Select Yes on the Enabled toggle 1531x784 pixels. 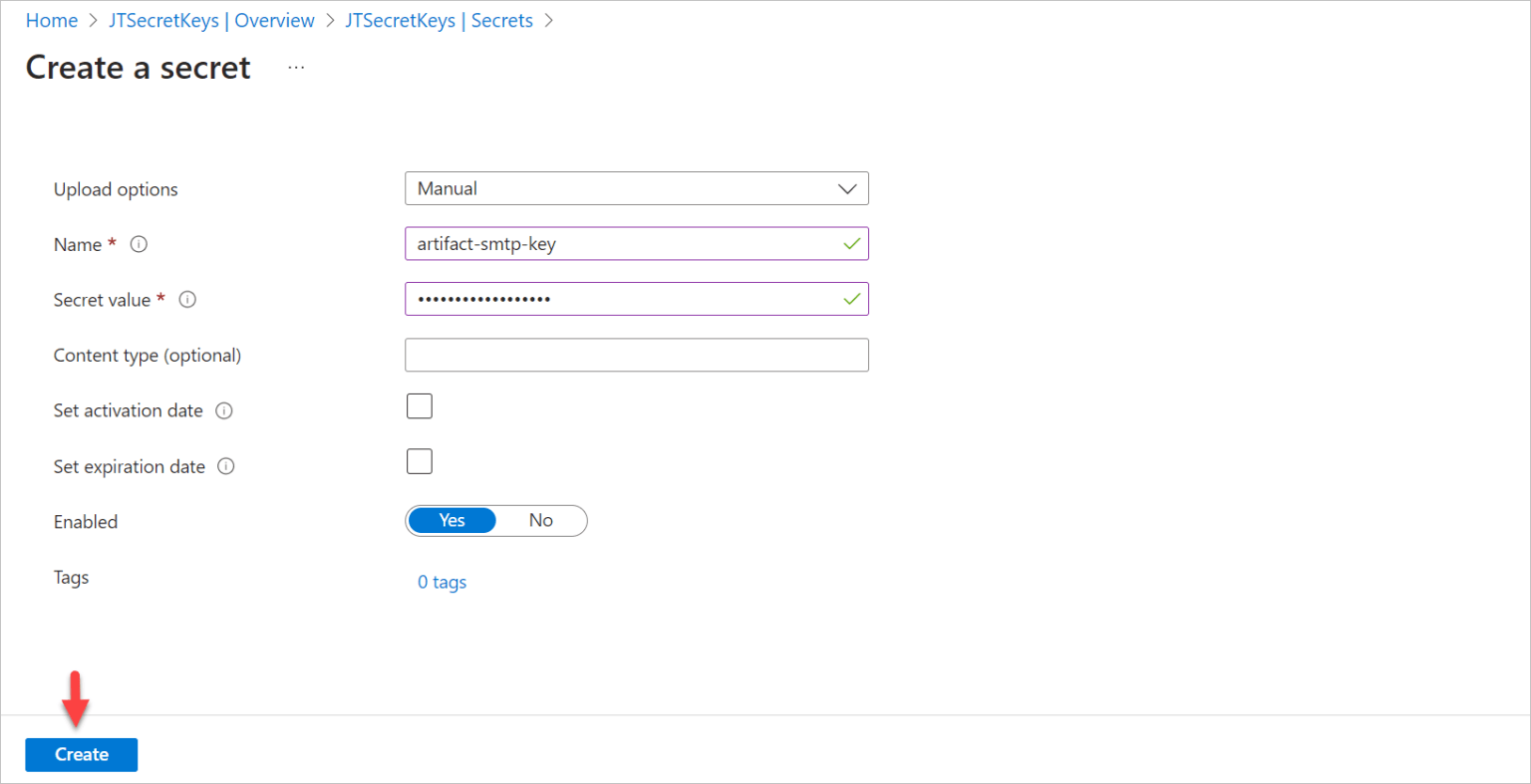click(453, 520)
